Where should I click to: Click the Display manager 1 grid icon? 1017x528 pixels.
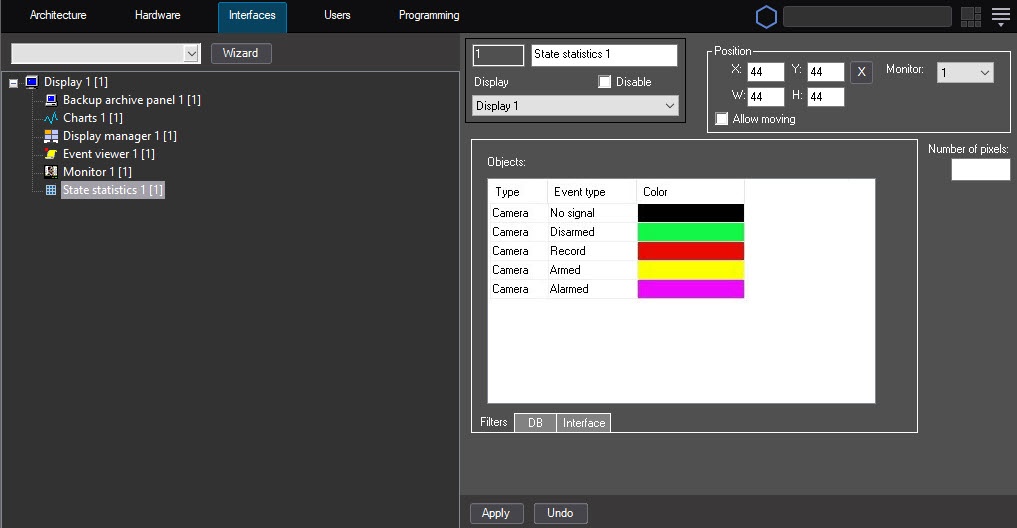pyautogui.click(x=51, y=136)
